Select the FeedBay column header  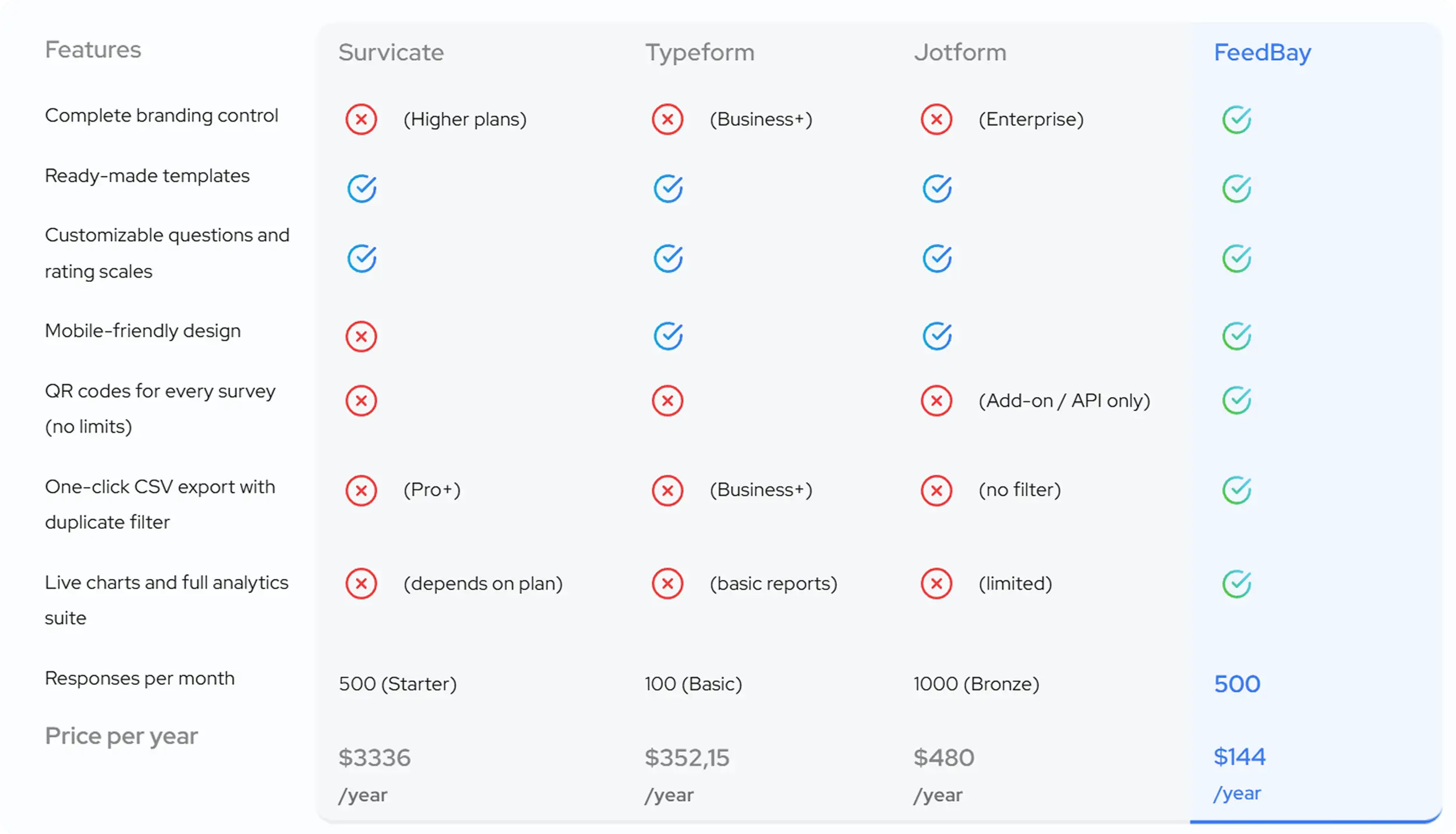click(1262, 52)
